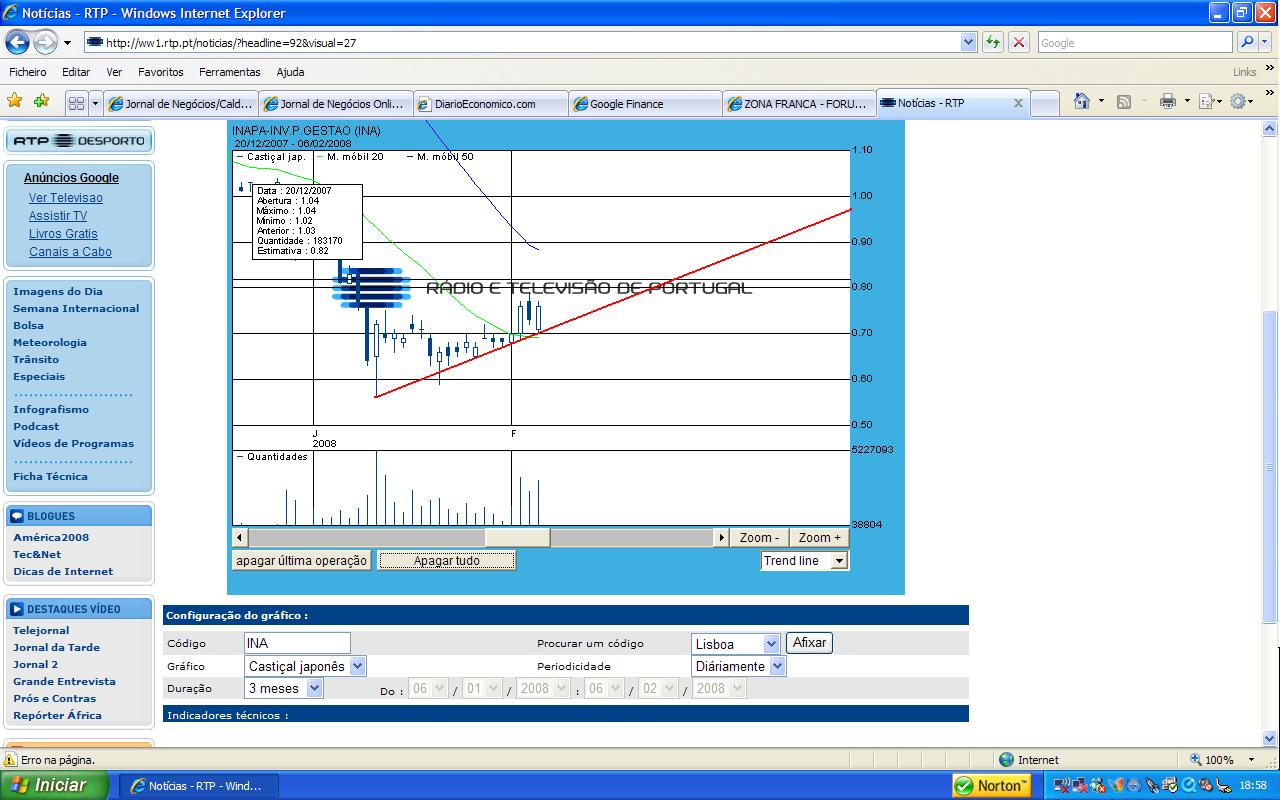
Task: Click the Windows Iniciar start button
Action: (55, 785)
